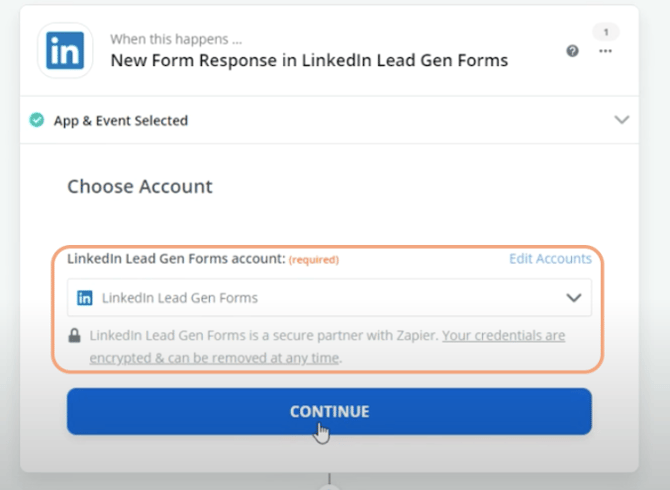Click the connector line below the step card
Viewport: 670px width, 490px height.
point(329,478)
